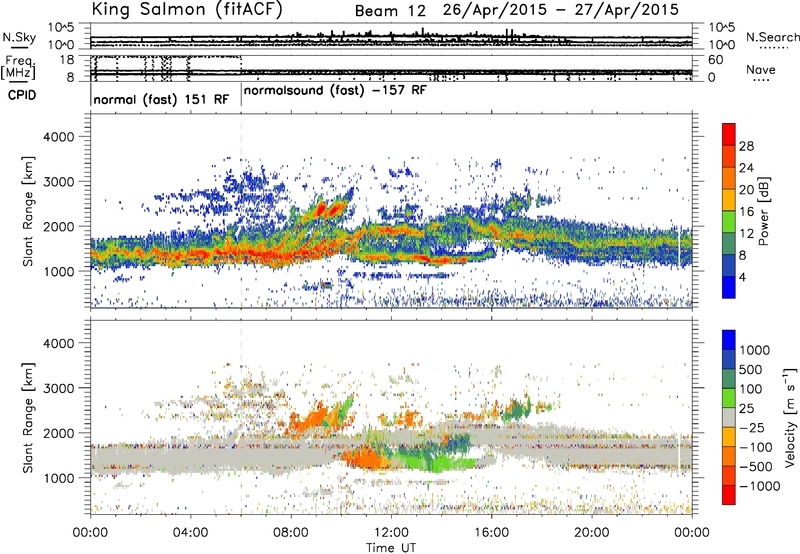Click the 100 tick on Velocity colorbar
Screen dimensions: 800x554
749,389
